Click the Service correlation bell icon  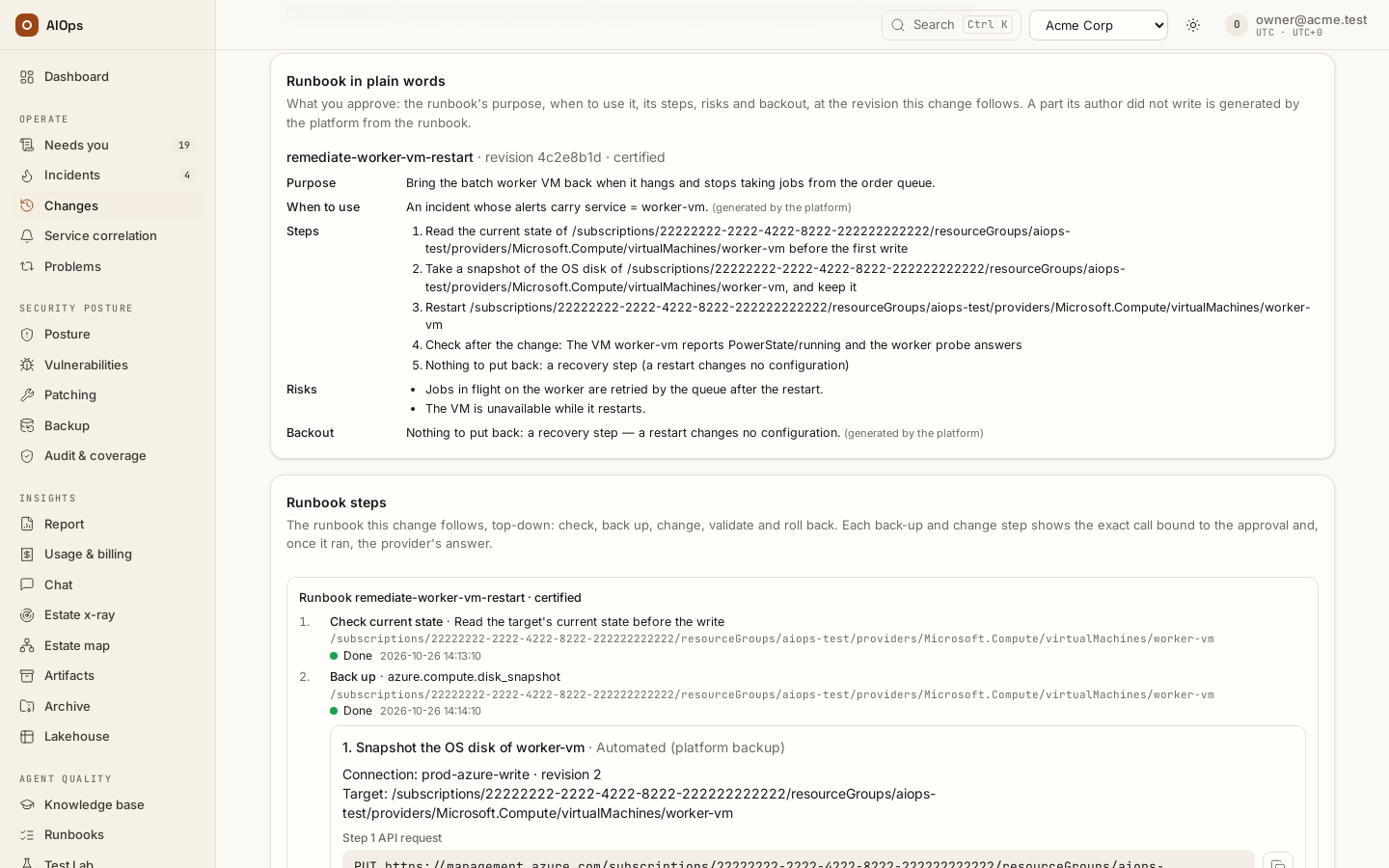click(27, 236)
